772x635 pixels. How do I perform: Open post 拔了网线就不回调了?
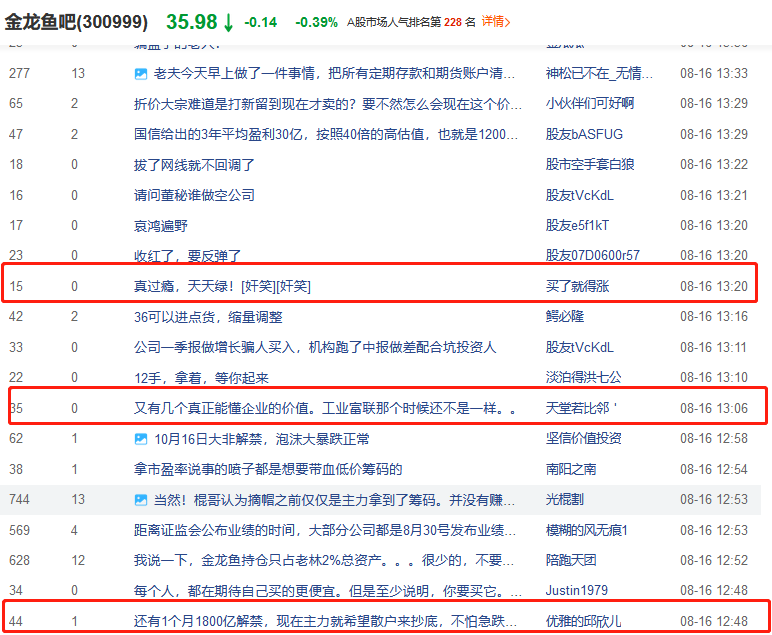194,164
